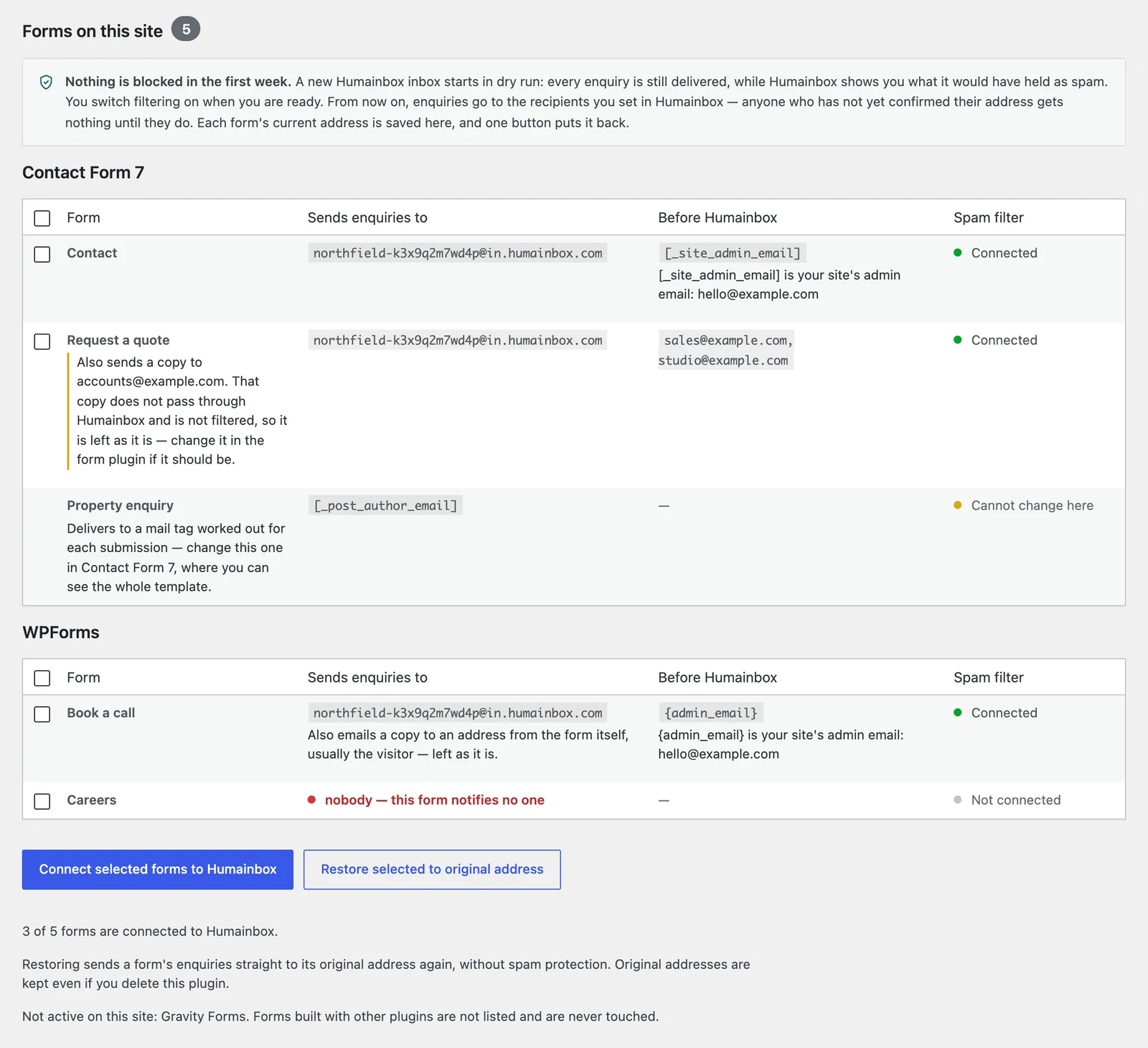This screenshot has width=1148, height=1048.
Task: Toggle select-all checkbox in WPForms table
Action: pos(42,678)
